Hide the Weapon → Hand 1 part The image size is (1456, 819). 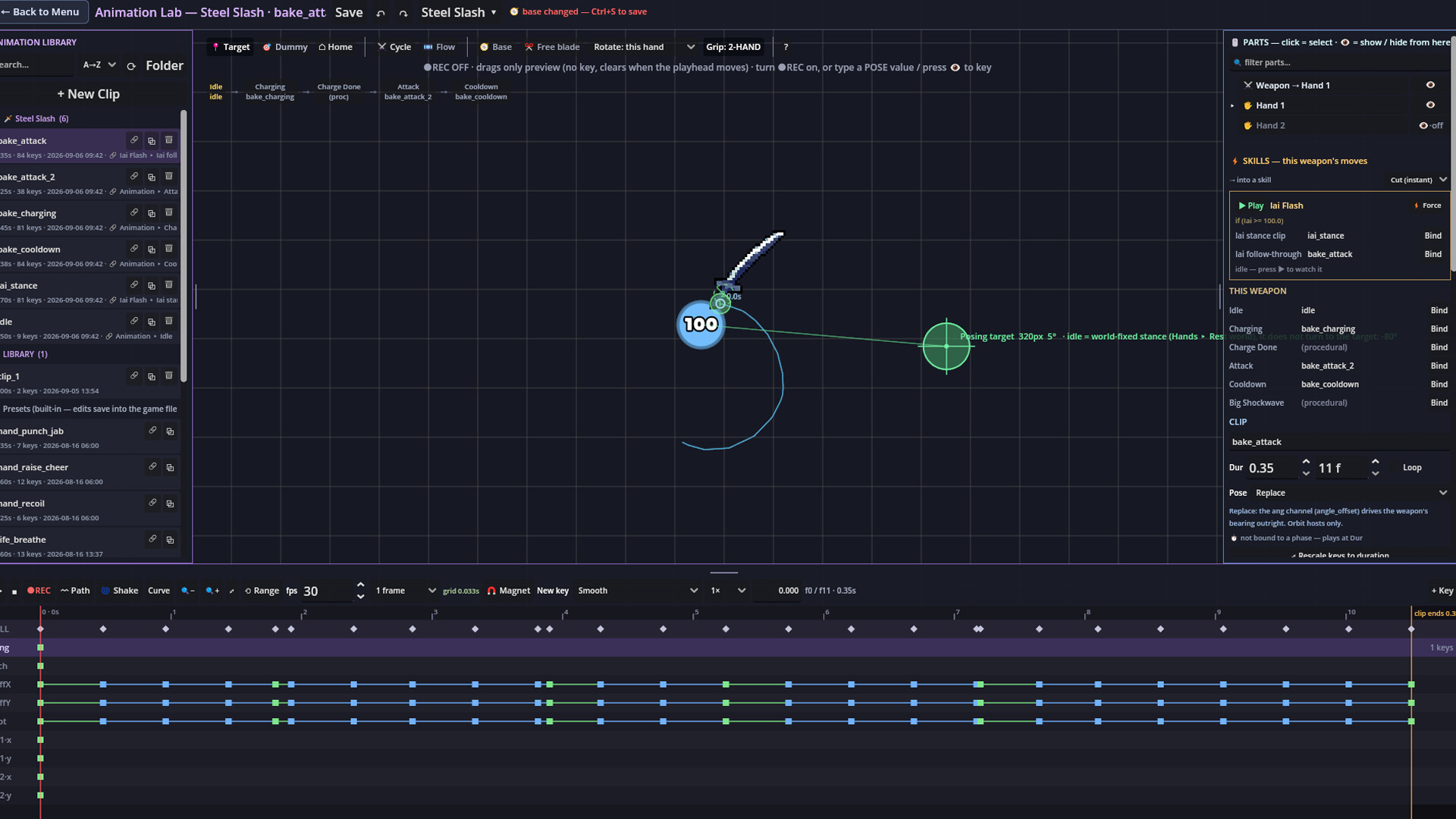point(1430,85)
